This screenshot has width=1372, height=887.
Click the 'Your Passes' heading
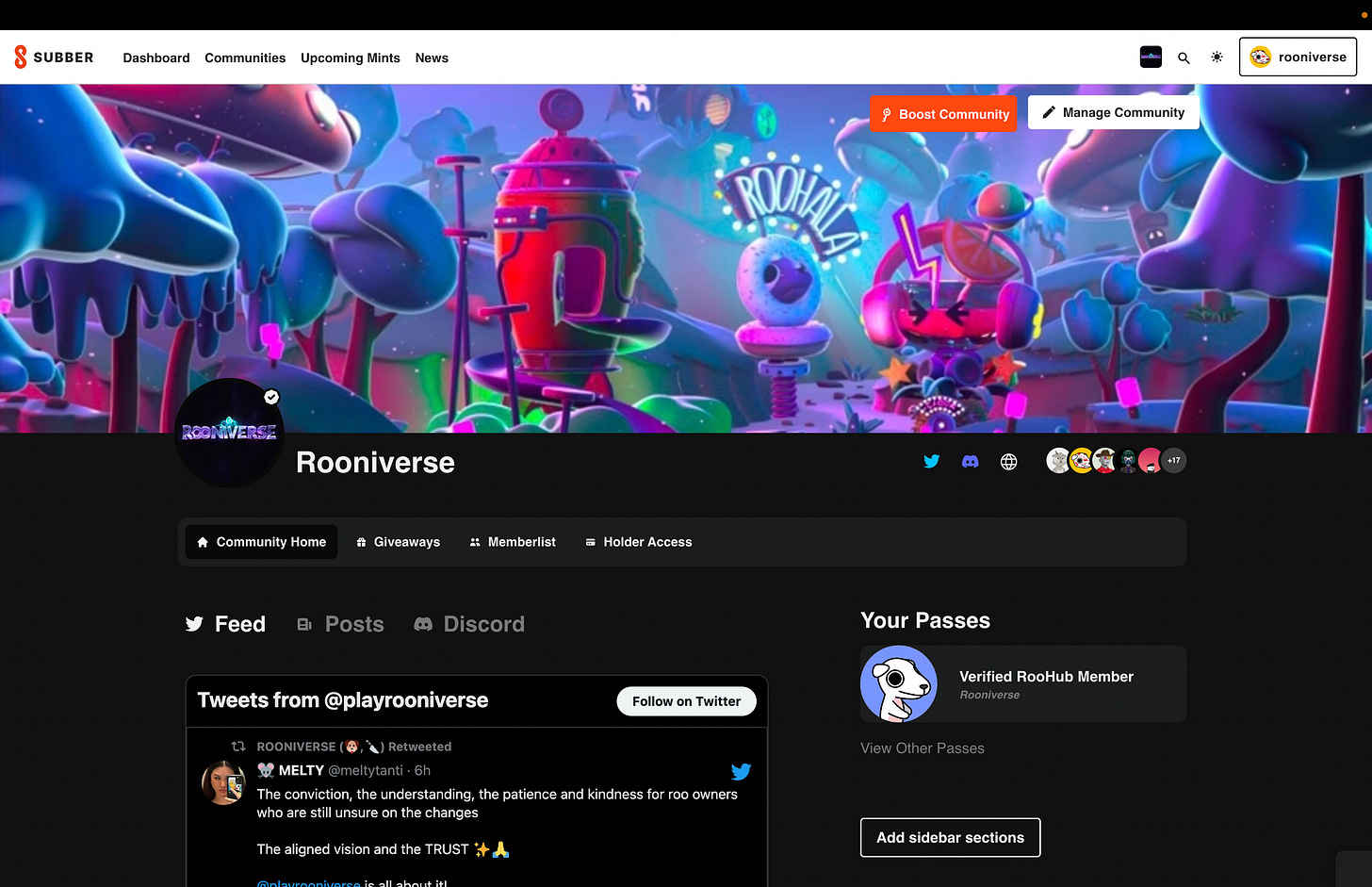925,620
